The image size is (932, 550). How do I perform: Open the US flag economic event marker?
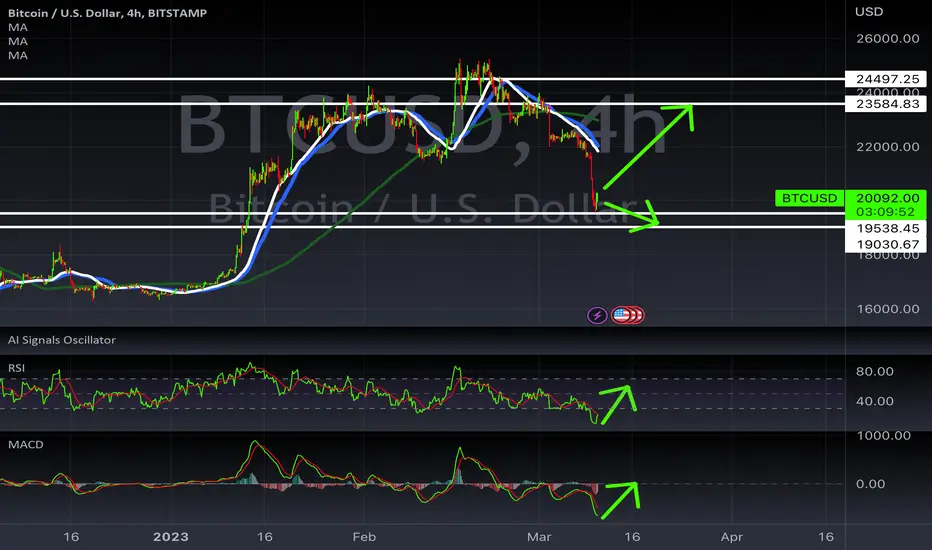click(622, 315)
